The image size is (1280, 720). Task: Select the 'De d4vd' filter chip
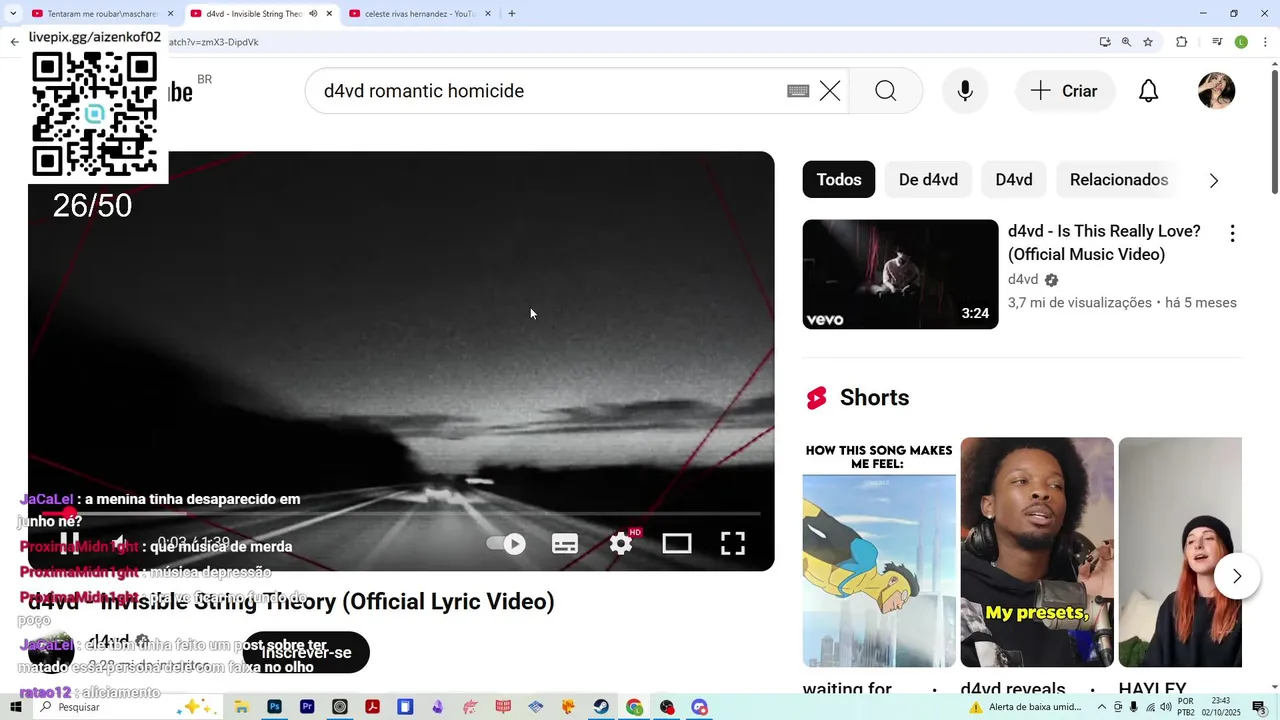928,180
